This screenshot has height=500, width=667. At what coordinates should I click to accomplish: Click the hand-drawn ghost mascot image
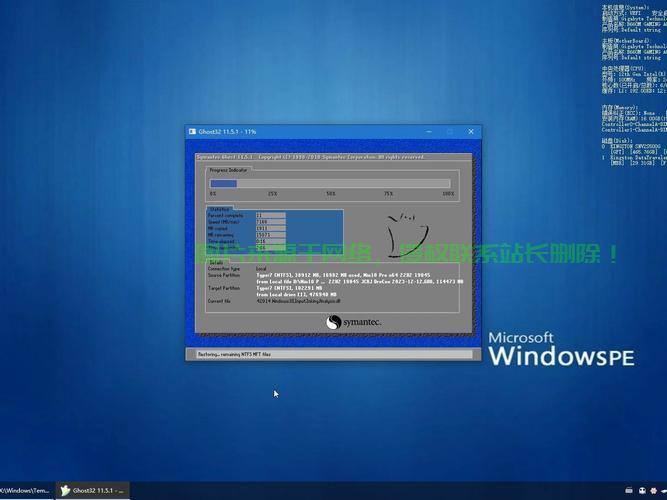coord(406,235)
